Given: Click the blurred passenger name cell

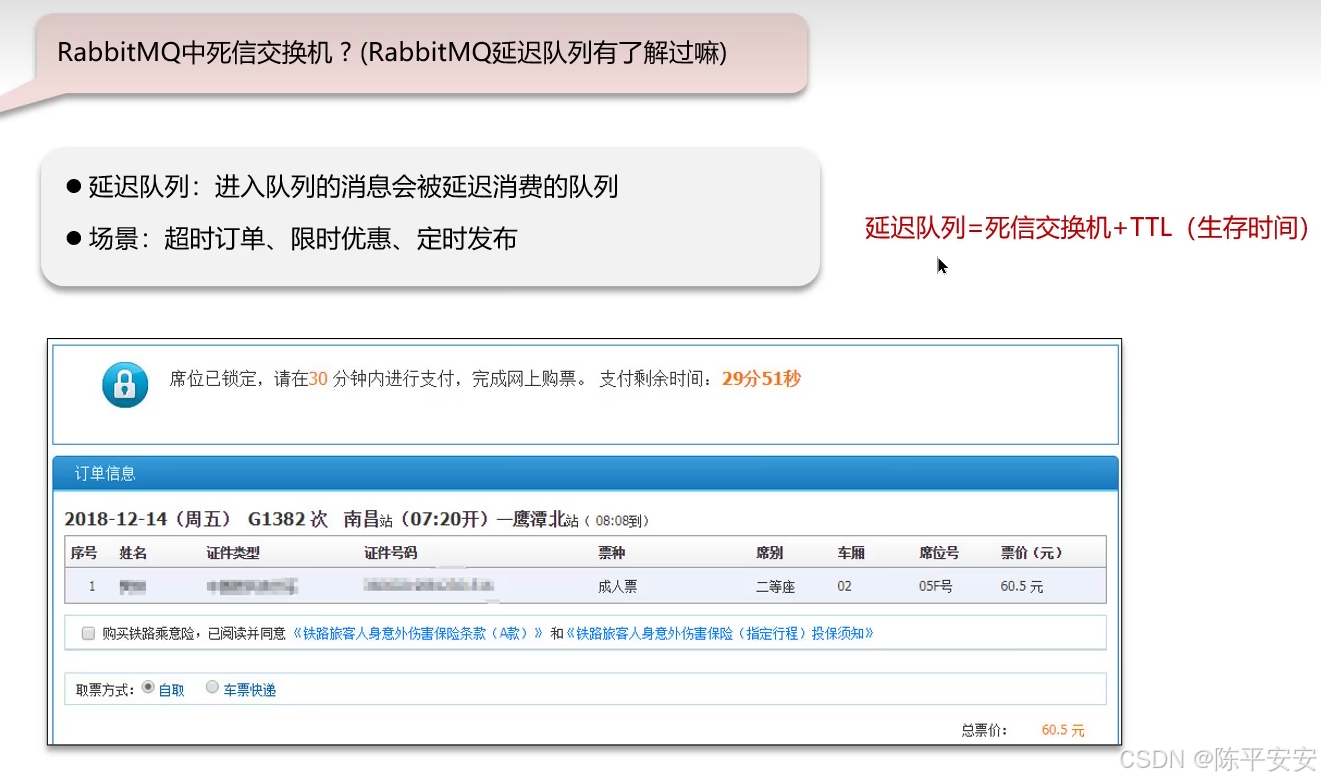Looking at the screenshot, I should tap(132, 586).
